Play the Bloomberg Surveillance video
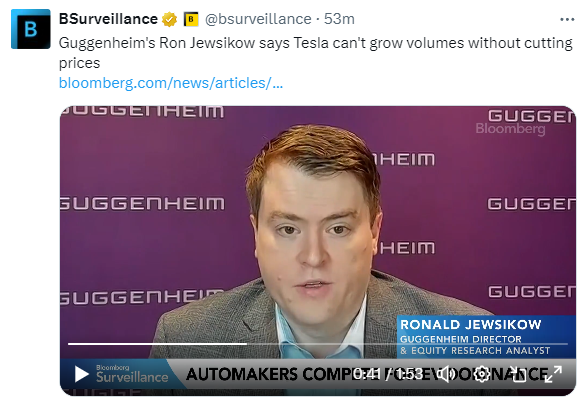 pos(82,374)
